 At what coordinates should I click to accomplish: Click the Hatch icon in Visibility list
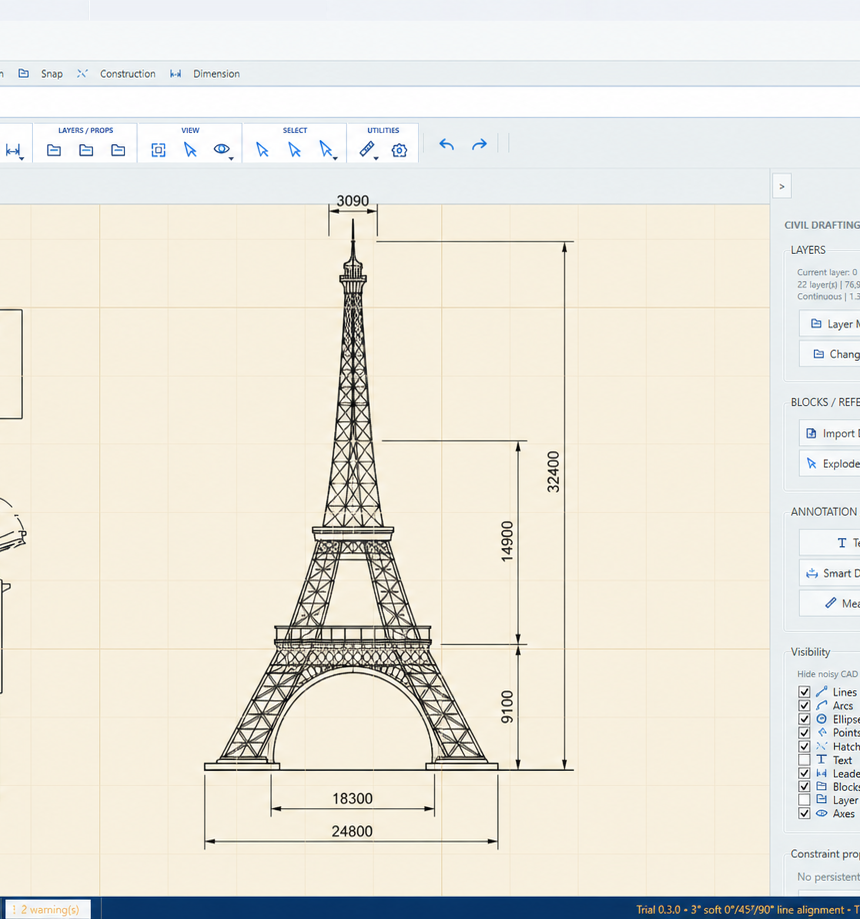click(x=821, y=746)
